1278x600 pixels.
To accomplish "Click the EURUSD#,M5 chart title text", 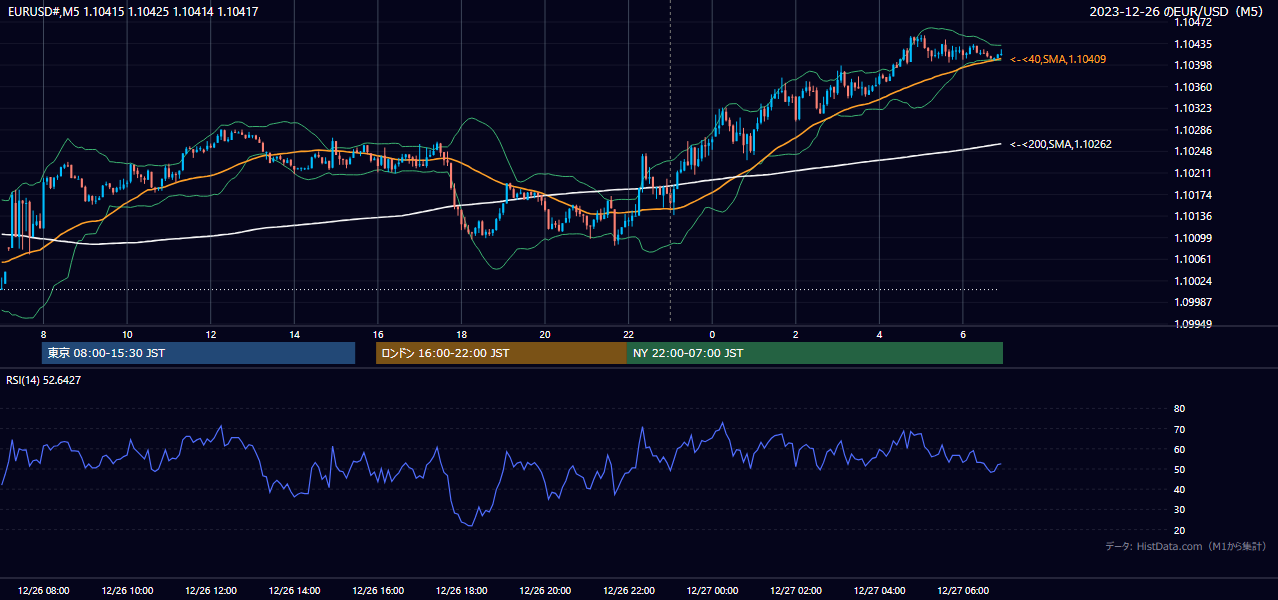I will pyautogui.click(x=132, y=12).
